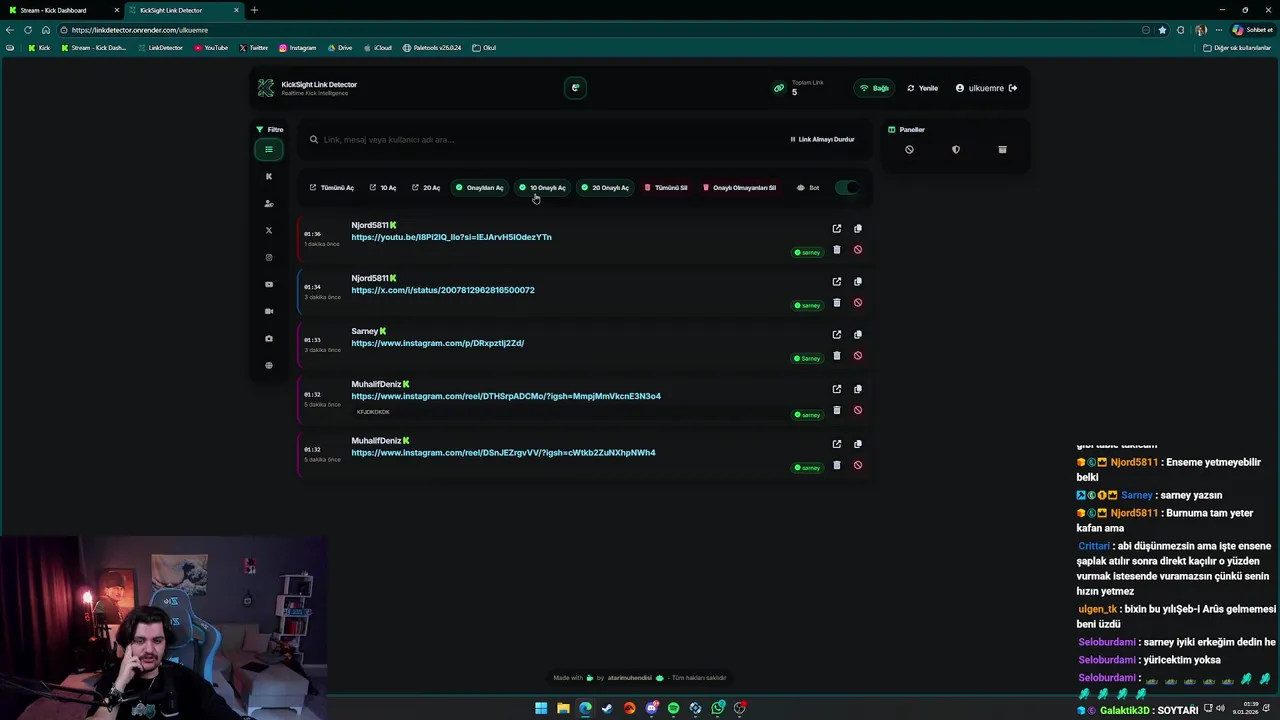This screenshot has width=1280, height=720.
Task: Open Steam from taskbar
Action: pos(607,708)
